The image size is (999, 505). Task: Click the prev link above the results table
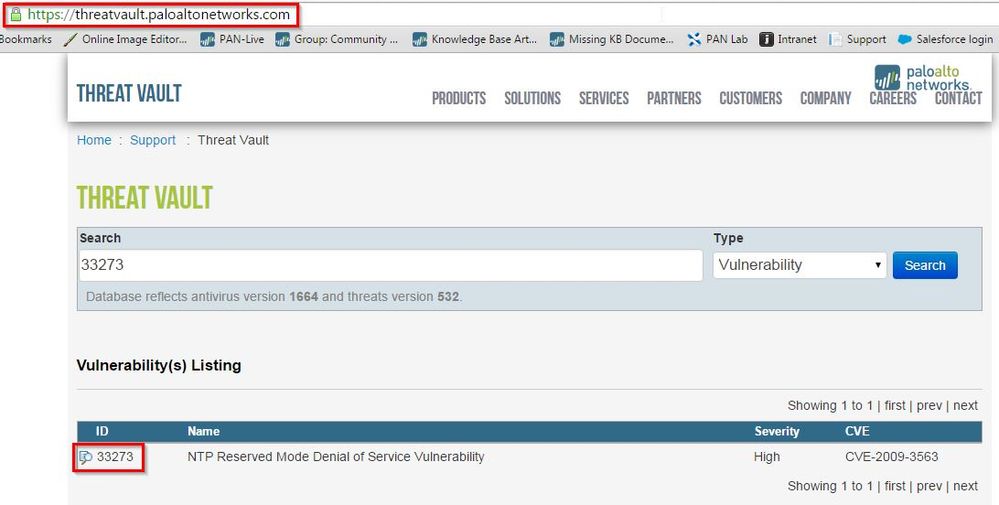tap(929, 406)
